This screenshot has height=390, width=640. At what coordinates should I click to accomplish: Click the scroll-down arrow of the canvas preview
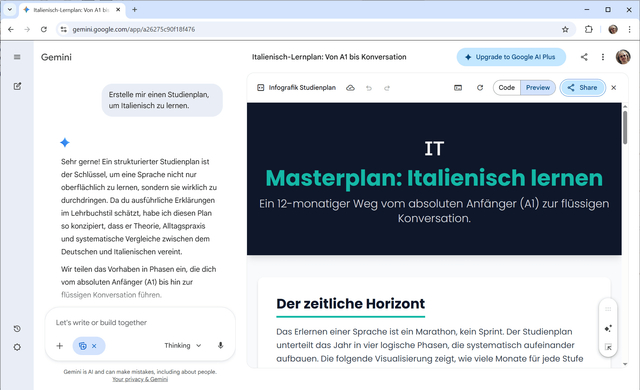coord(625,364)
